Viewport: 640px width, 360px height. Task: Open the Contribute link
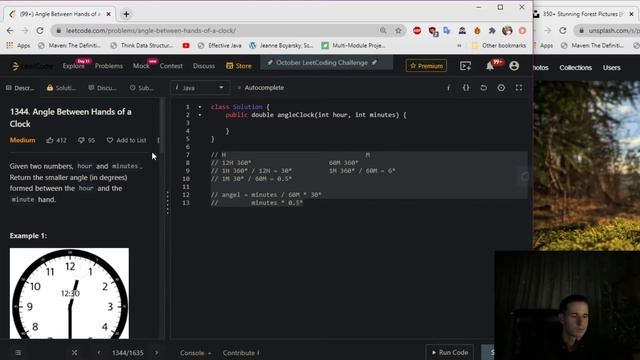click(241, 353)
